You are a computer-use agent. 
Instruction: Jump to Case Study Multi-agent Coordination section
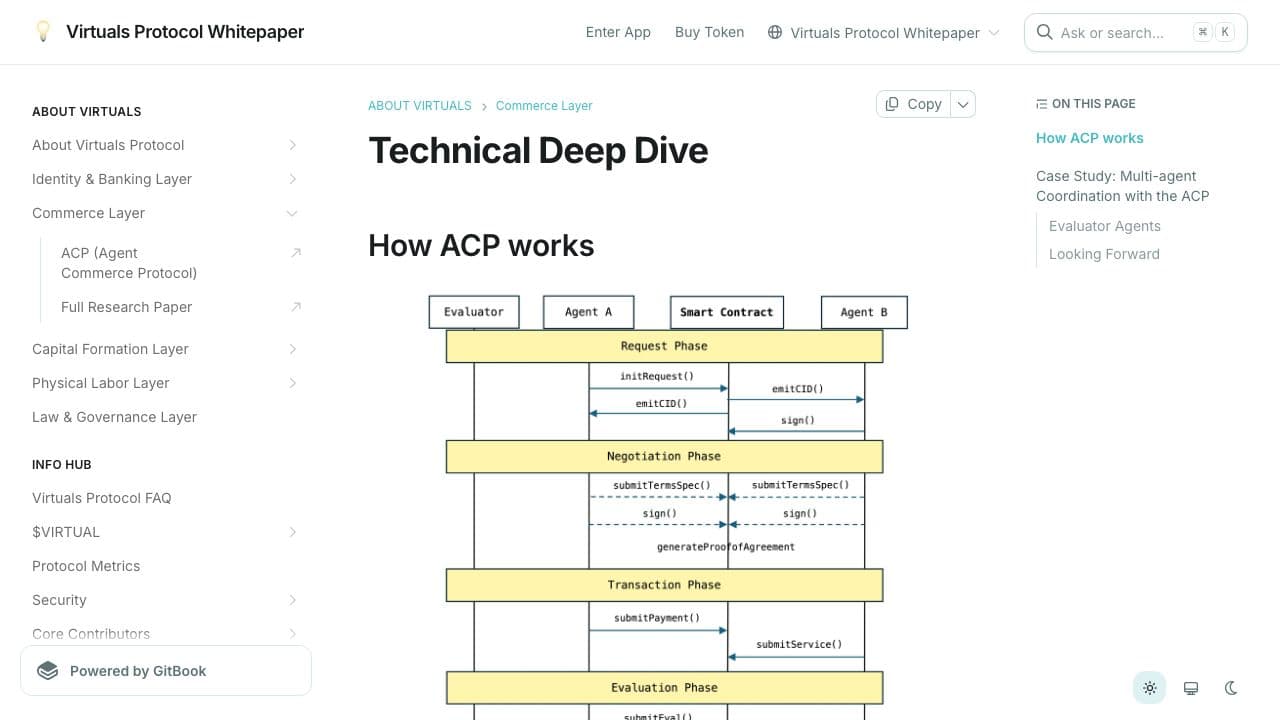tap(1122, 186)
